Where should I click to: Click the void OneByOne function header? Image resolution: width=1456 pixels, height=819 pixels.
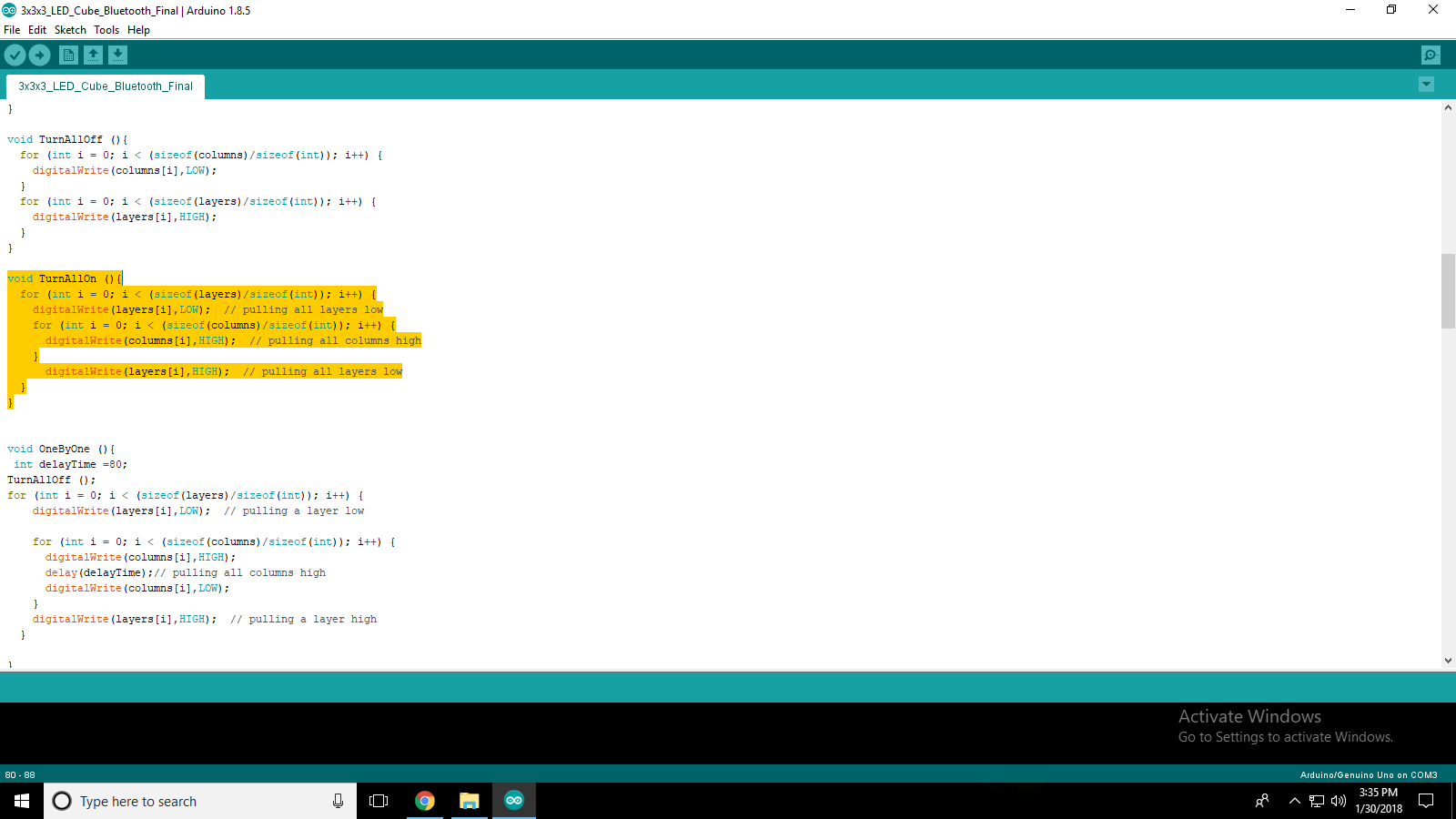pyautogui.click(x=61, y=450)
